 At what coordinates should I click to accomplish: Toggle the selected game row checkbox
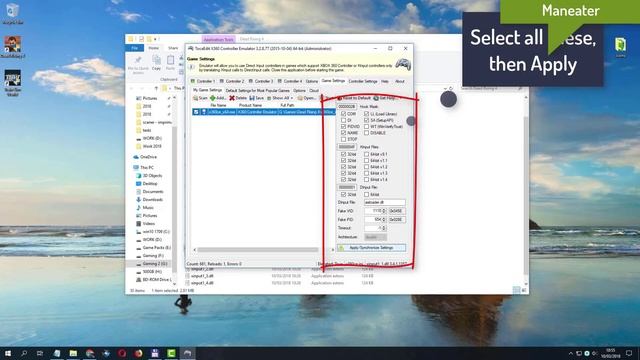pyautogui.click(x=196, y=111)
